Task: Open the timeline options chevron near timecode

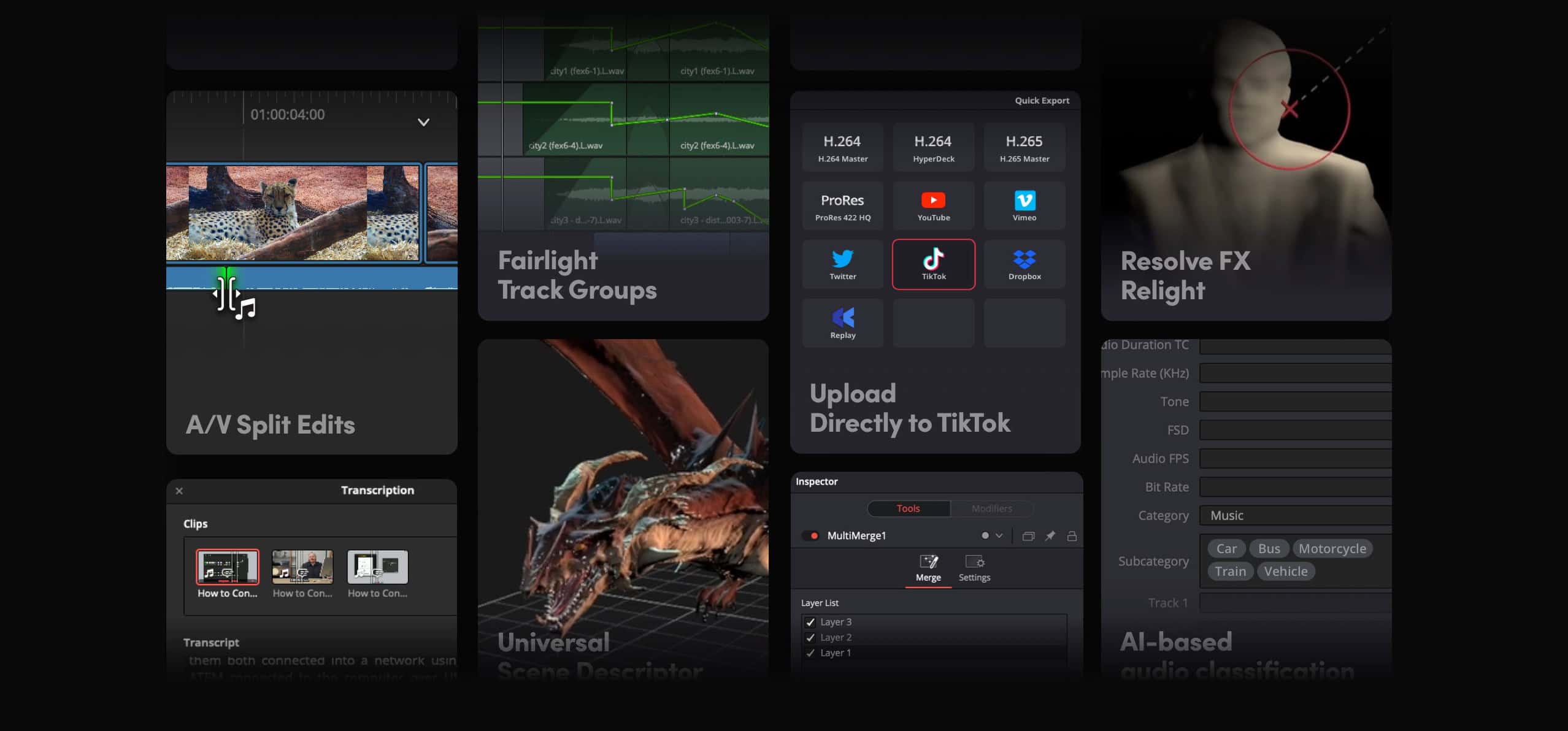Action: [423, 122]
